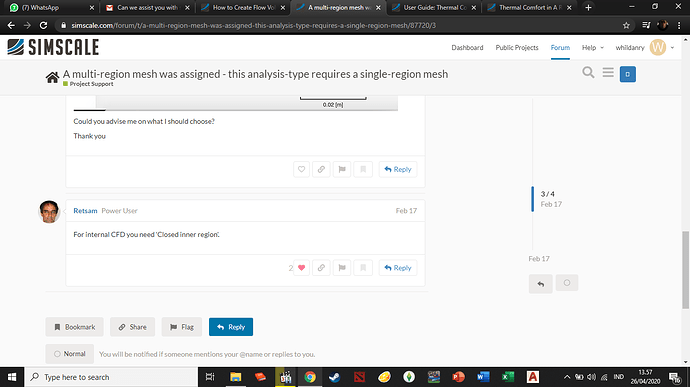Open the Public Projects menu item
The image size is (690, 387).
pyautogui.click(x=517, y=48)
